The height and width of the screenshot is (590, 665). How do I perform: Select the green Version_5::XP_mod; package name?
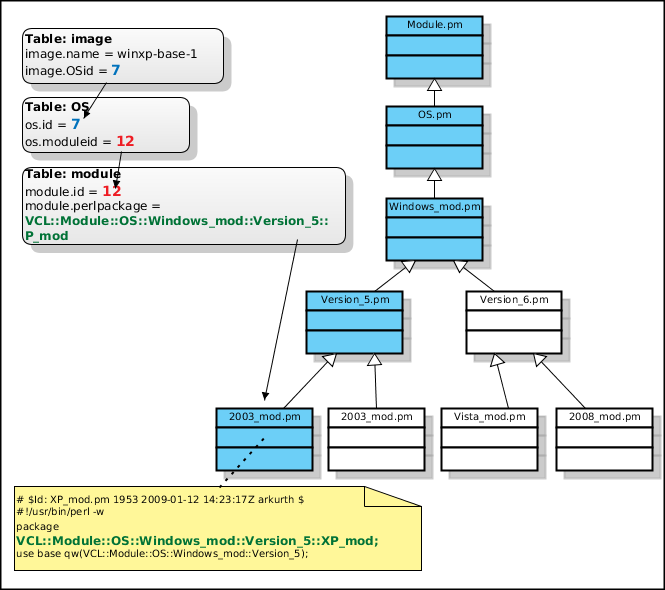[x=197, y=541]
